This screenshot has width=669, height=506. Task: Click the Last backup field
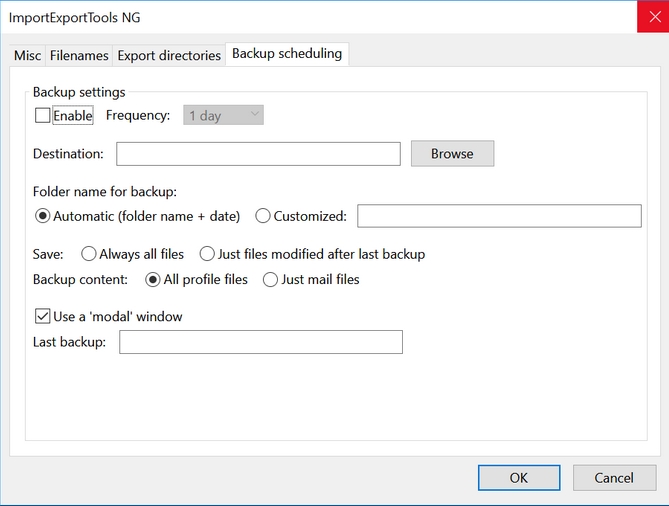point(261,343)
